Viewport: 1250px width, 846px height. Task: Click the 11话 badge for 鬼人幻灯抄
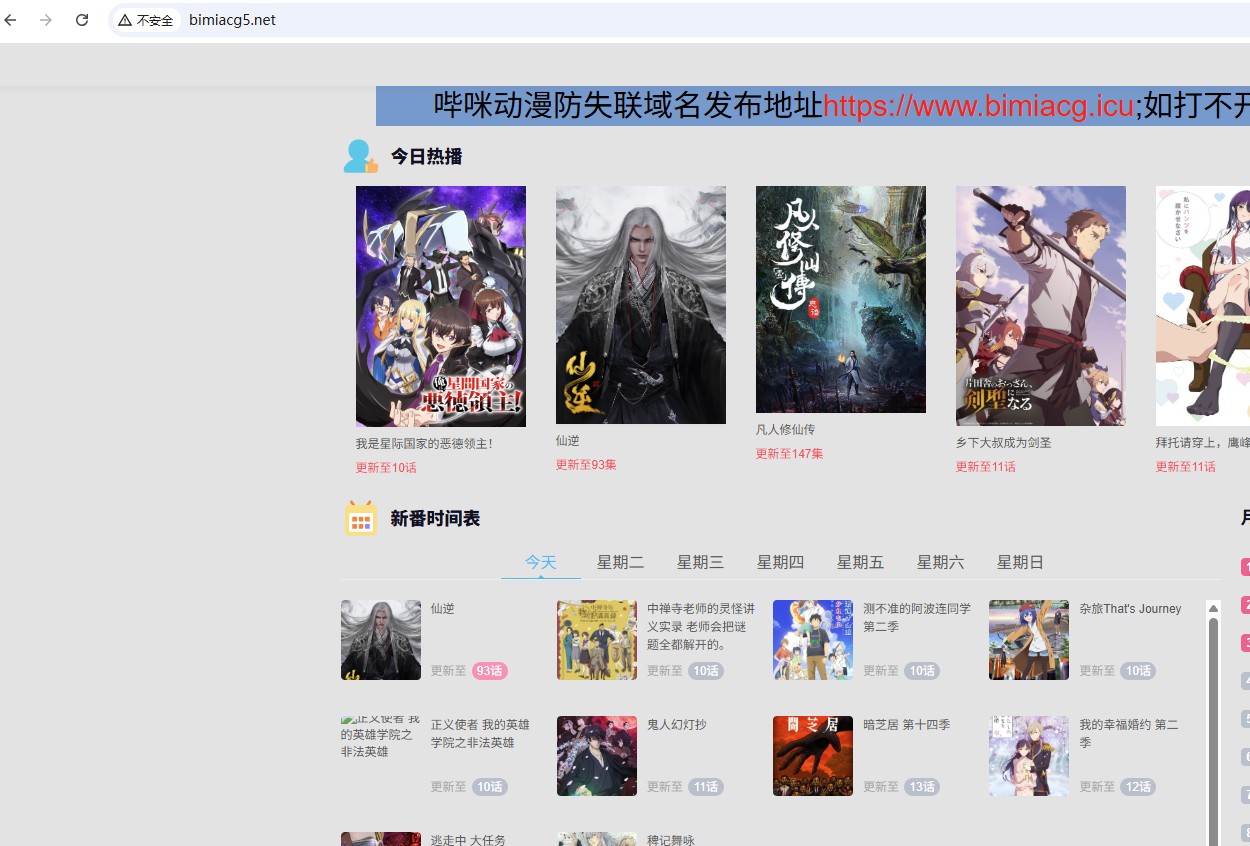pyautogui.click(x=706, y=787)
